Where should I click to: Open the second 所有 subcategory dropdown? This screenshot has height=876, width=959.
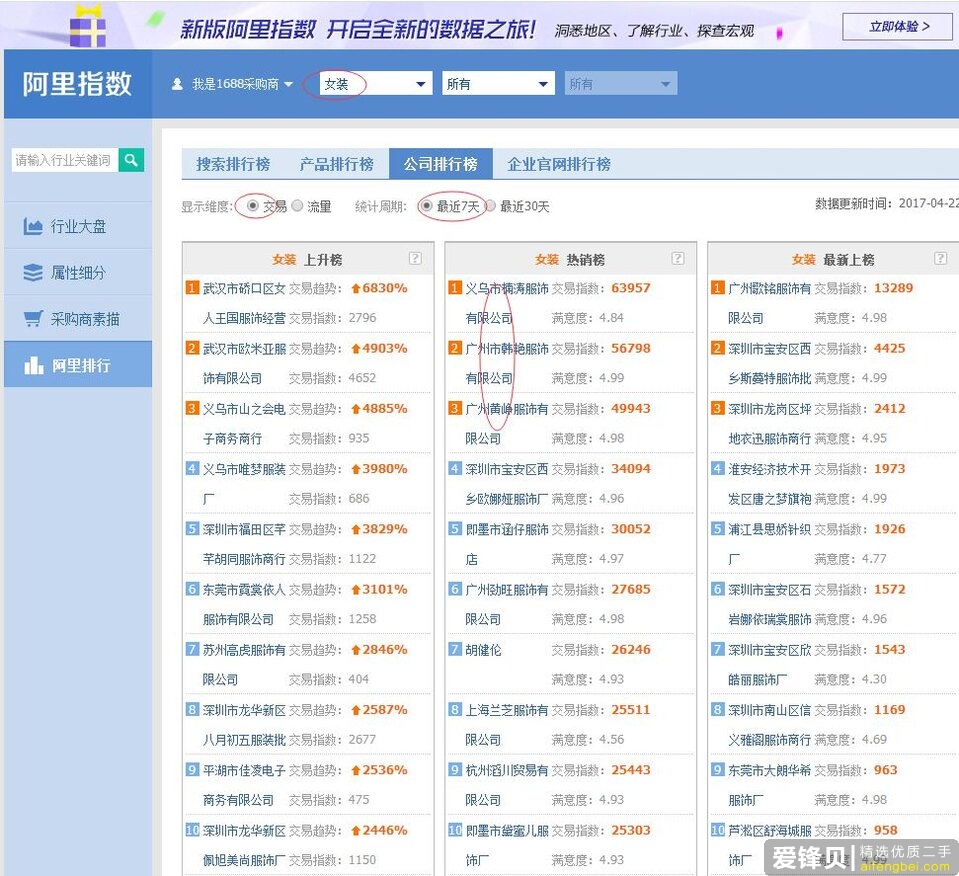(498, 84)
